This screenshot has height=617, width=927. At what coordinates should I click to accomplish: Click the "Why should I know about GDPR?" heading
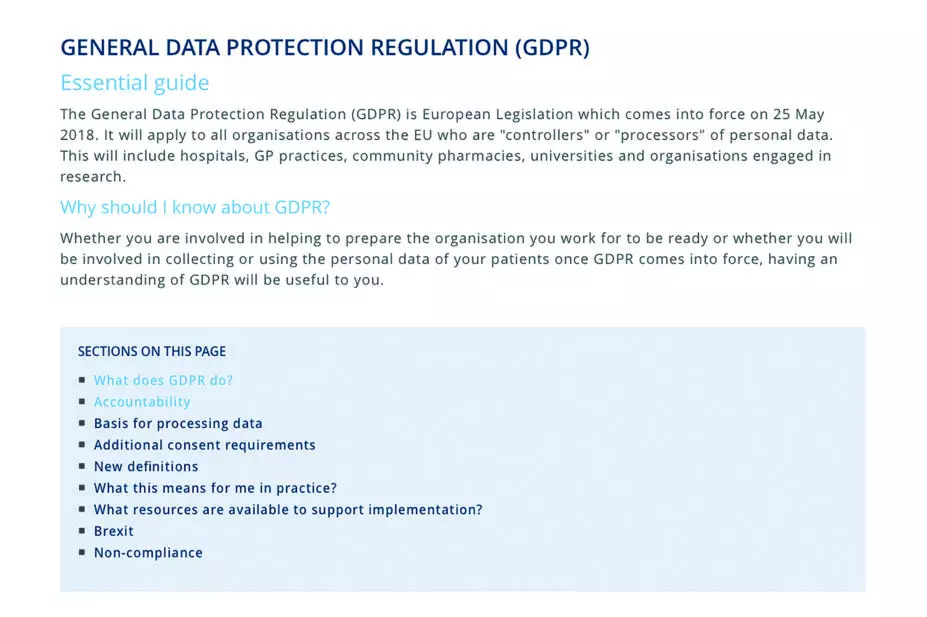[x=195, y=207]
